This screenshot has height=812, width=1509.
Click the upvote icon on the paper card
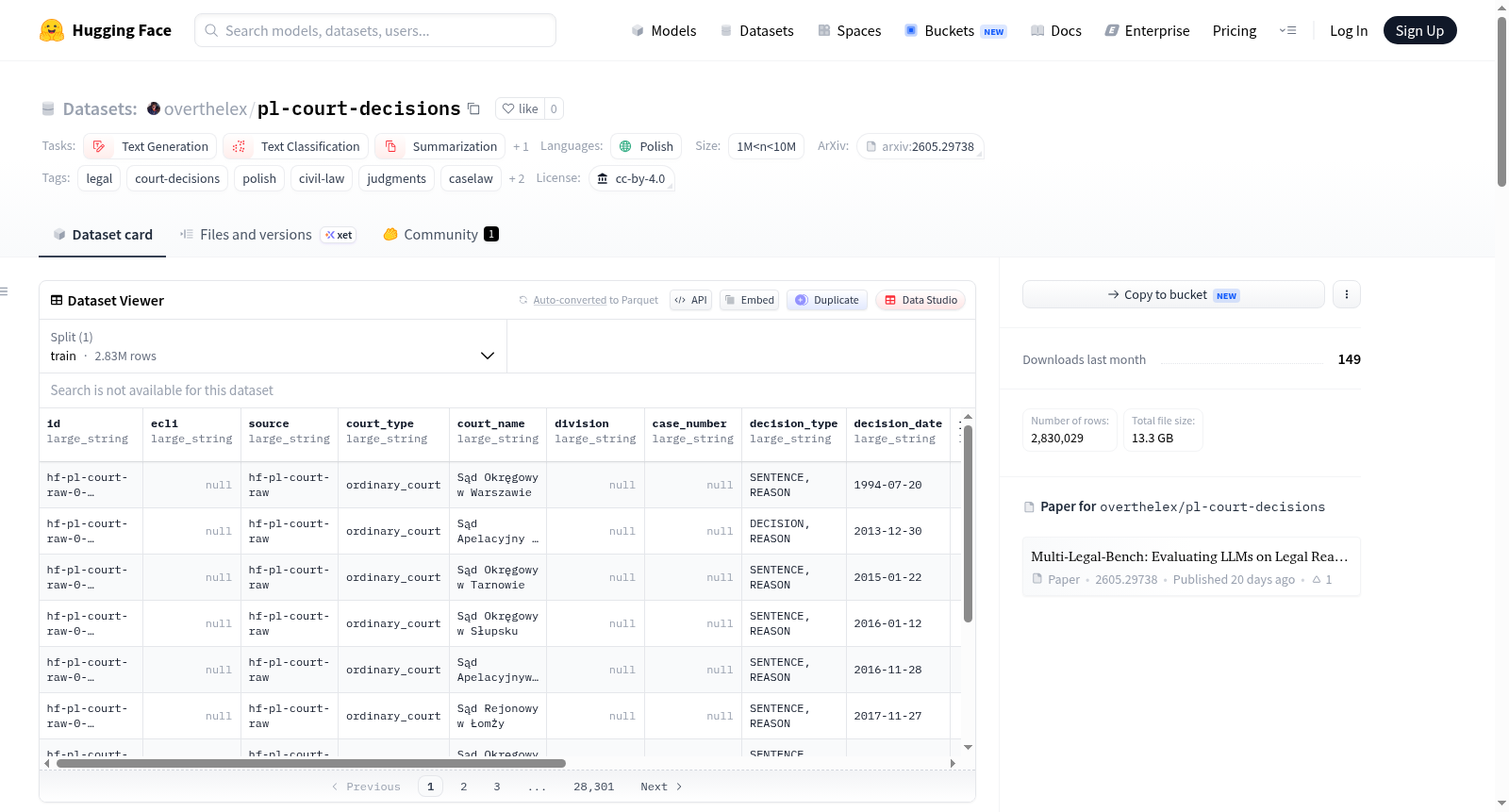tap(1317, 579)
